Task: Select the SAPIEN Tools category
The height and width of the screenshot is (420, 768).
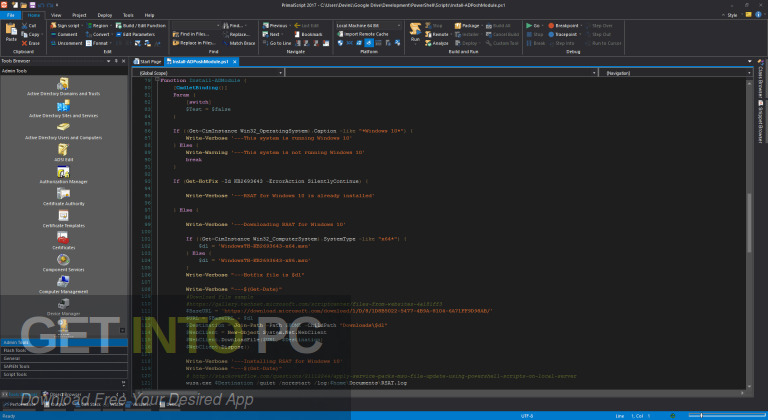Action: [64, 366]
